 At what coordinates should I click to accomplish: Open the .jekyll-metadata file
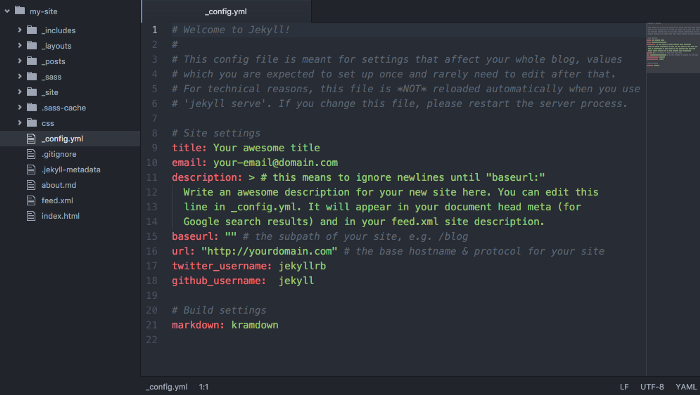pyautogui.click(x=70, y=170)
